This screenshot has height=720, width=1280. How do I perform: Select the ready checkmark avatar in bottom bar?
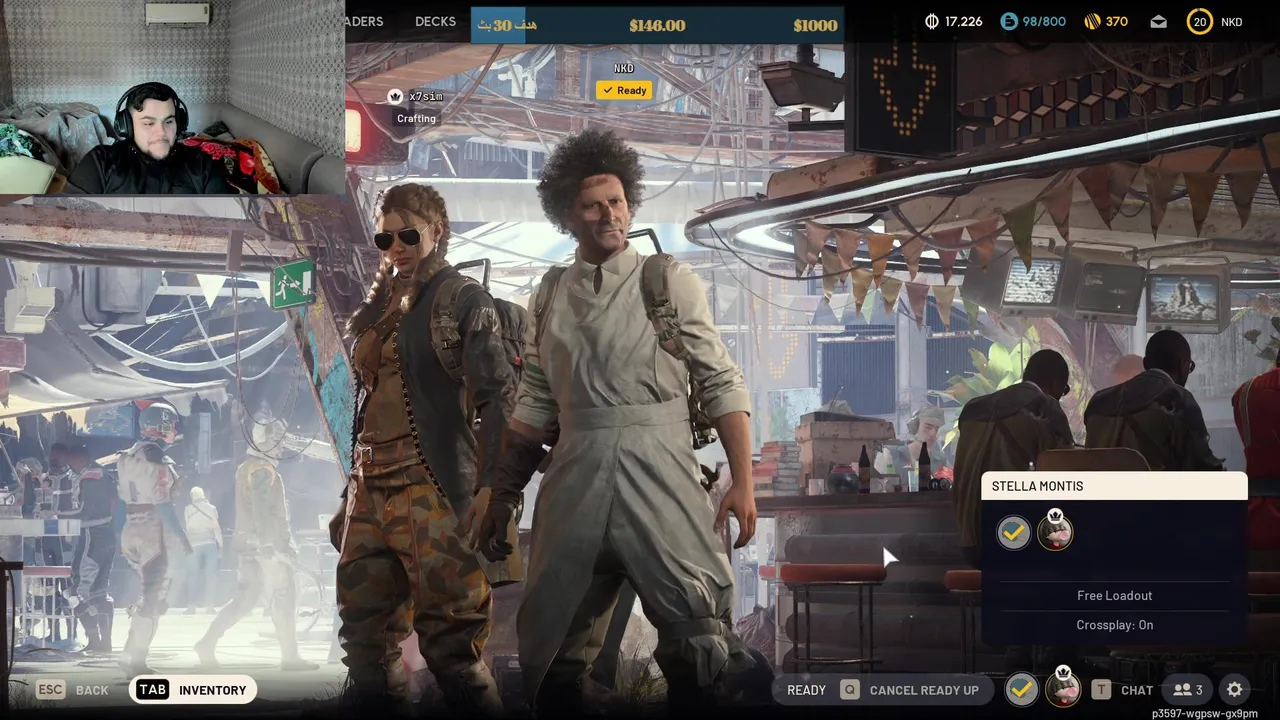coord(1021,689)
